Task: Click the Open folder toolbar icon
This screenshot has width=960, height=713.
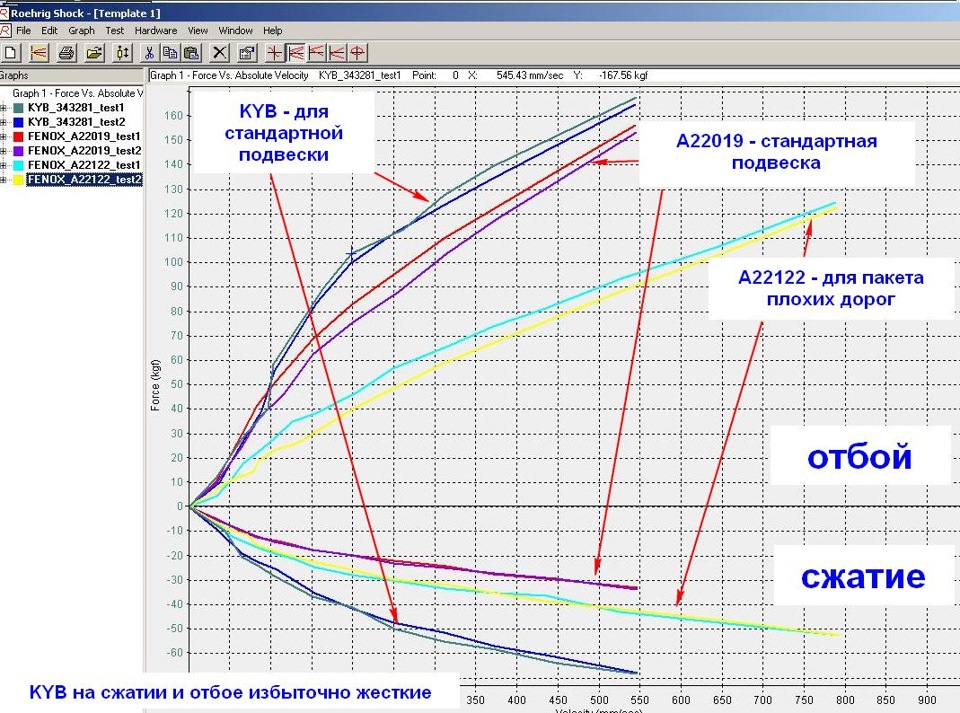Action: 94,53
